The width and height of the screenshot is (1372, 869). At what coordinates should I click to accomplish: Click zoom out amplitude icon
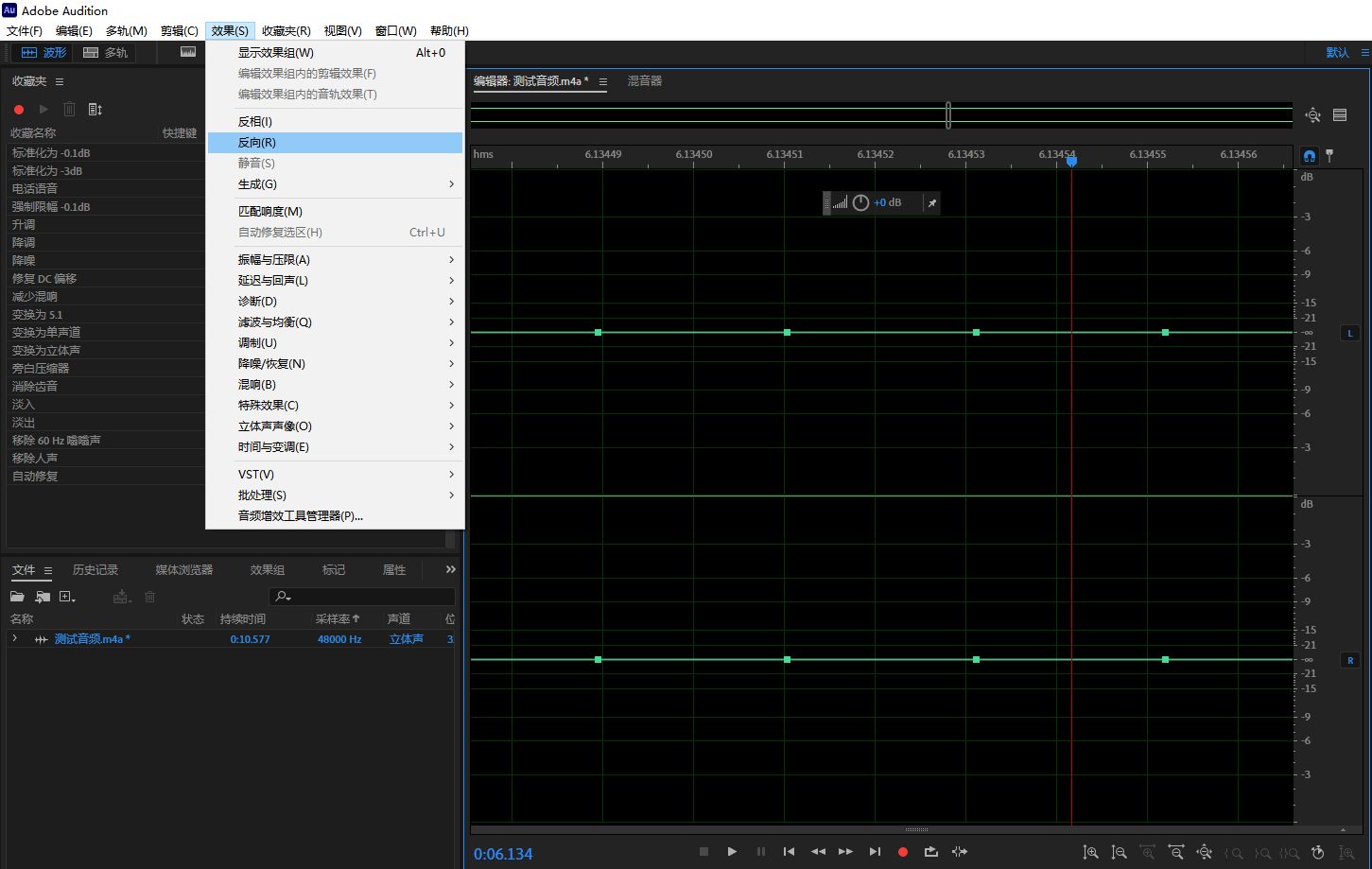1119,852
